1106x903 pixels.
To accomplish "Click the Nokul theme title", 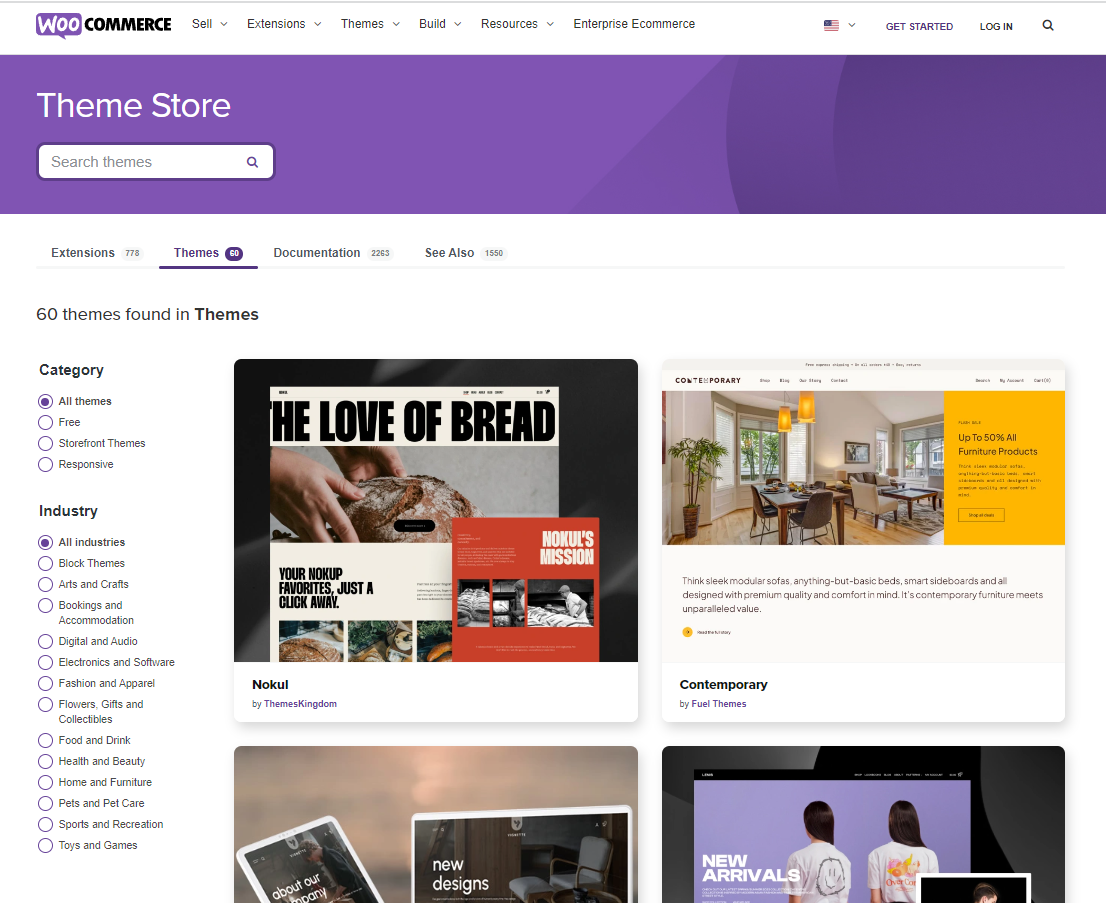I will coord(270,684).
